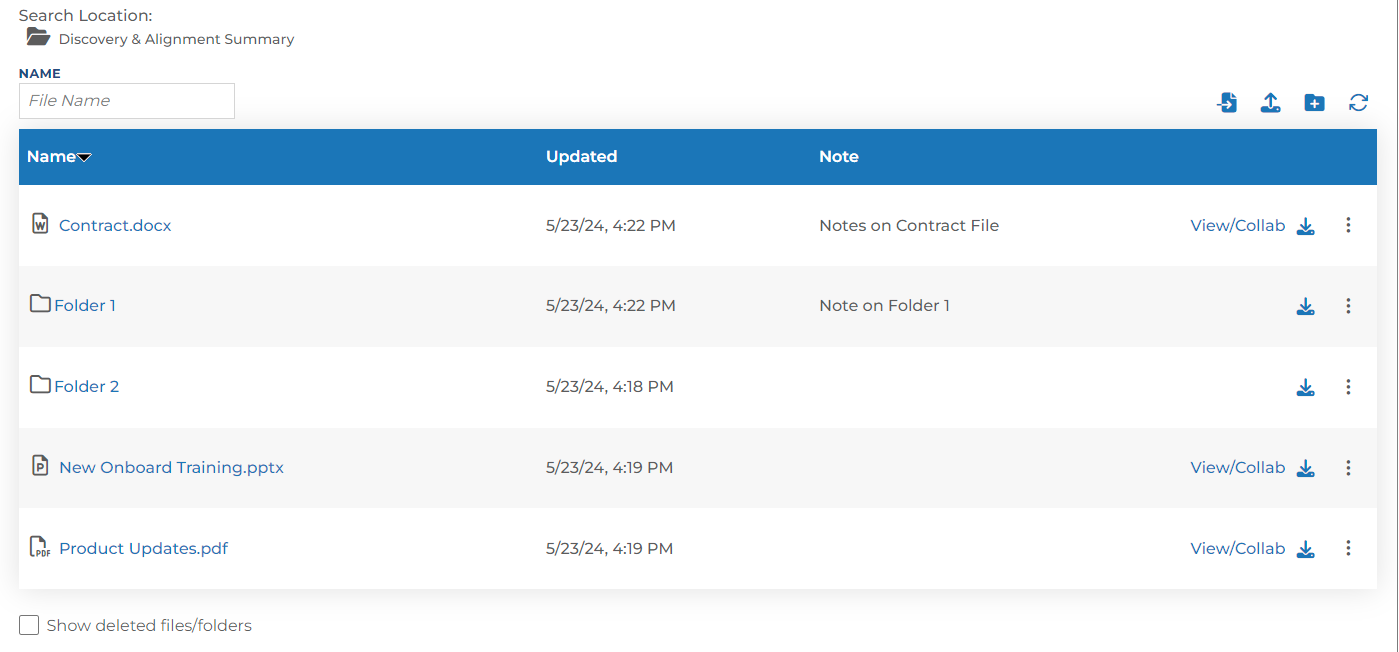
Task: Click the import file icon
Action: click(x=1227, y=102)
